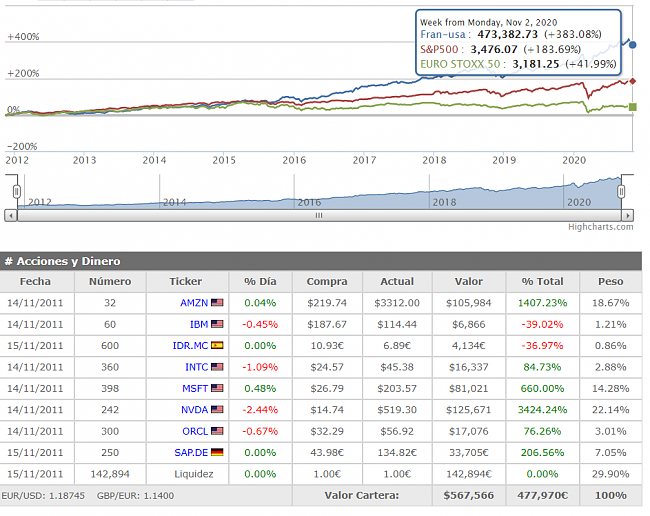650x516 pixels.
Task: Click the German flag icon beside SAP.DE
Action: pyautogui.click(x=217, y=452)
